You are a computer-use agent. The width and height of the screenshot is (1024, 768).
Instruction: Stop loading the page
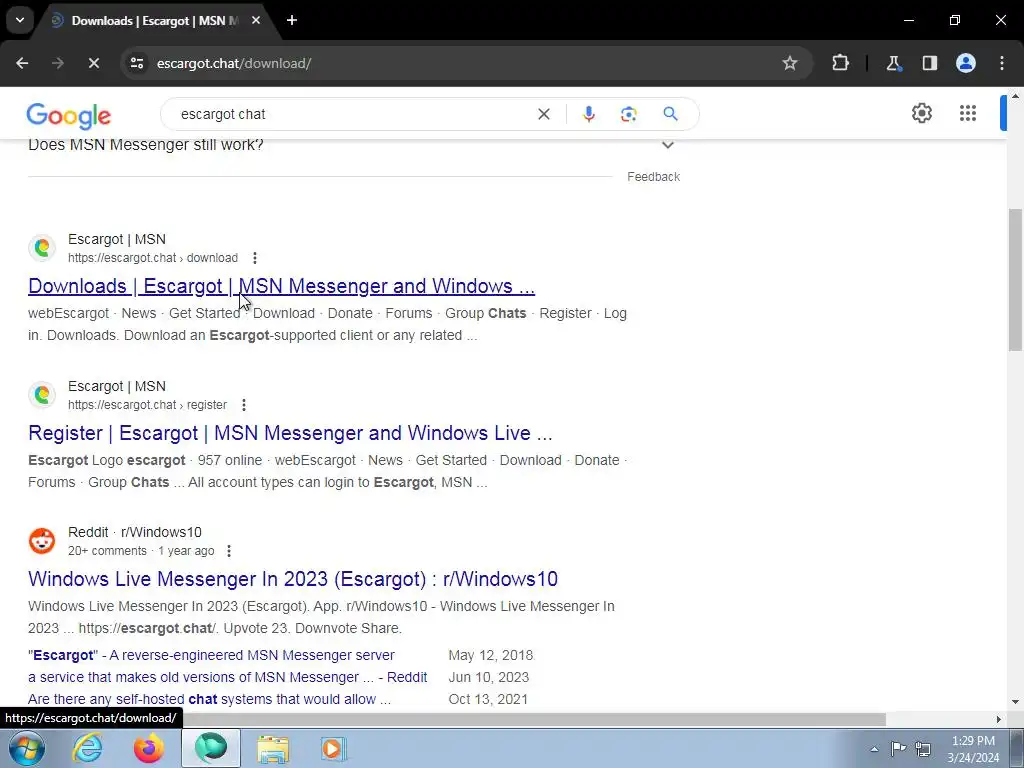pyautogui.click(x=93, y=63)
